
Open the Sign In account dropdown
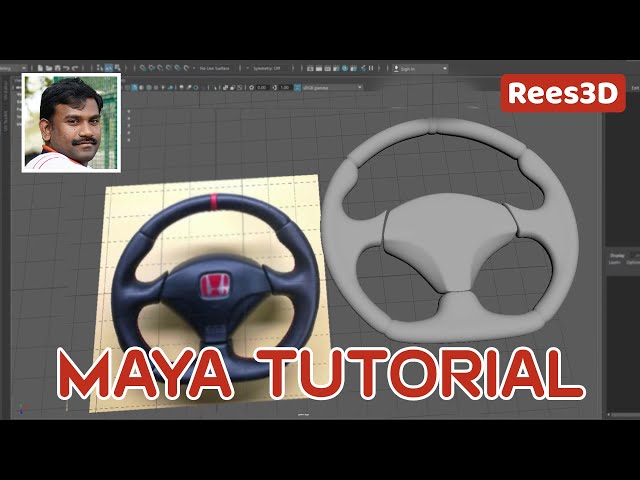click(x=420, y=69)
